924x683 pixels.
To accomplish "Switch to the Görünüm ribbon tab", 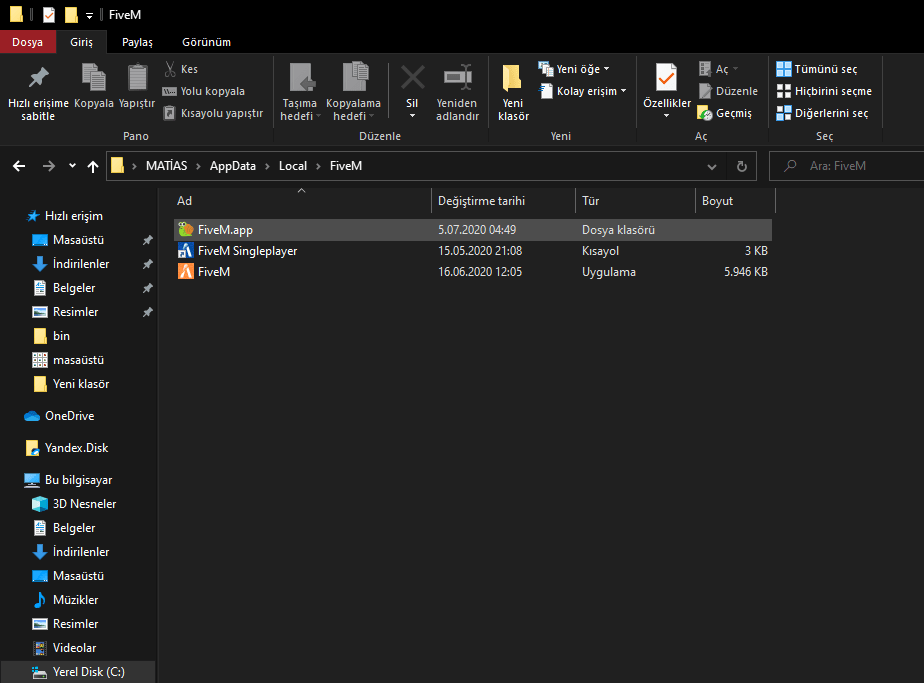I will [x=206, y=42].
